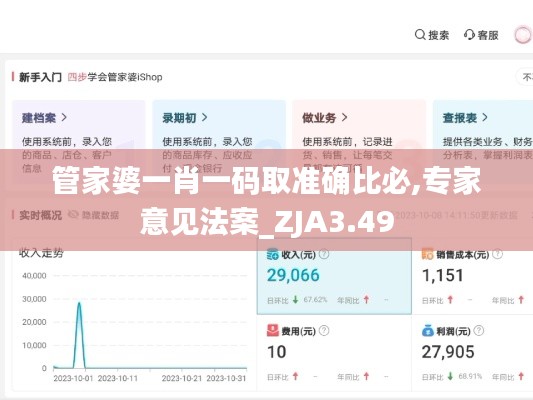This screenshot has height=400, width=533.
Task: Open the user avatar profile
Action: point(523,35)
